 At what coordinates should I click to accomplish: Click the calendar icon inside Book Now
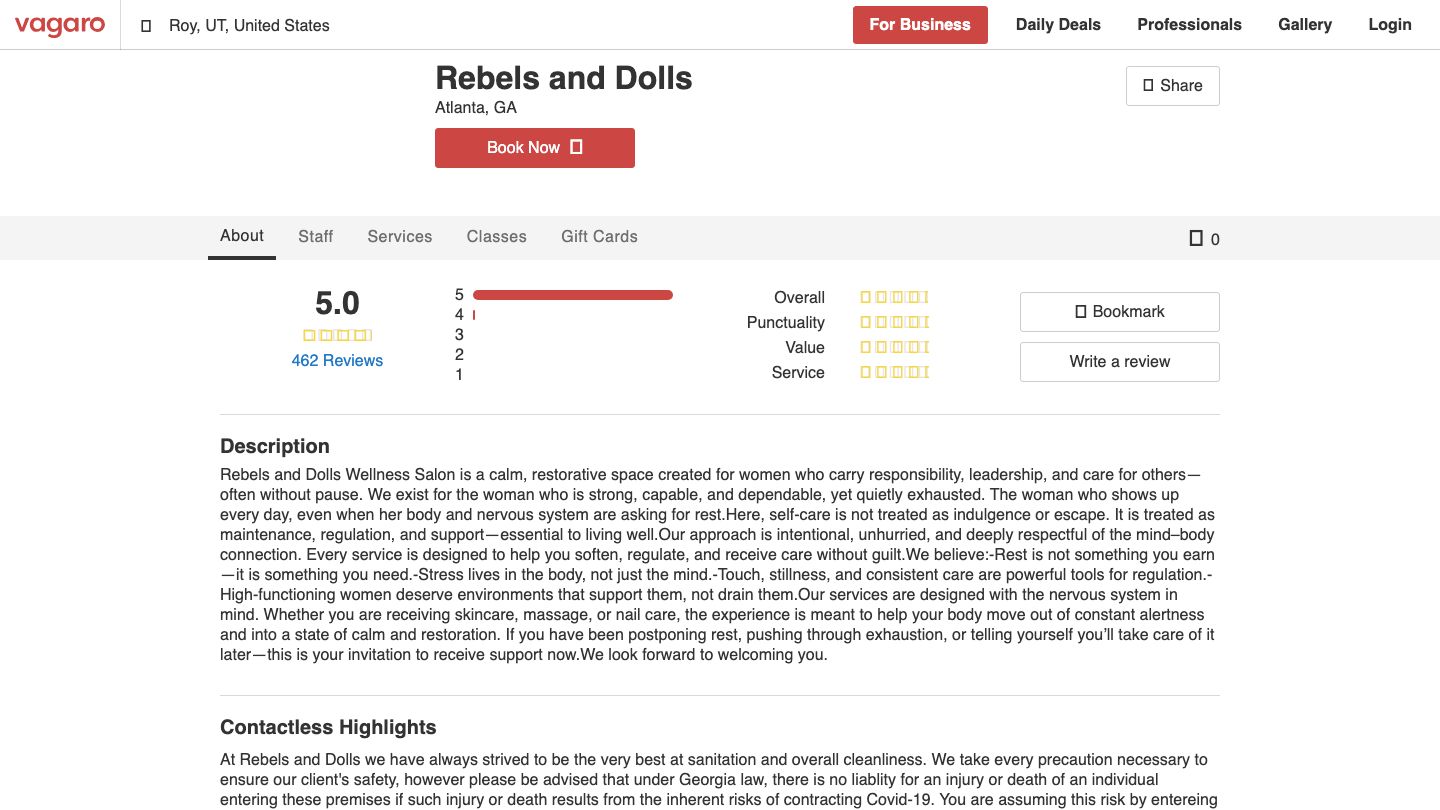pyautogui.click(x=575, y=147)
